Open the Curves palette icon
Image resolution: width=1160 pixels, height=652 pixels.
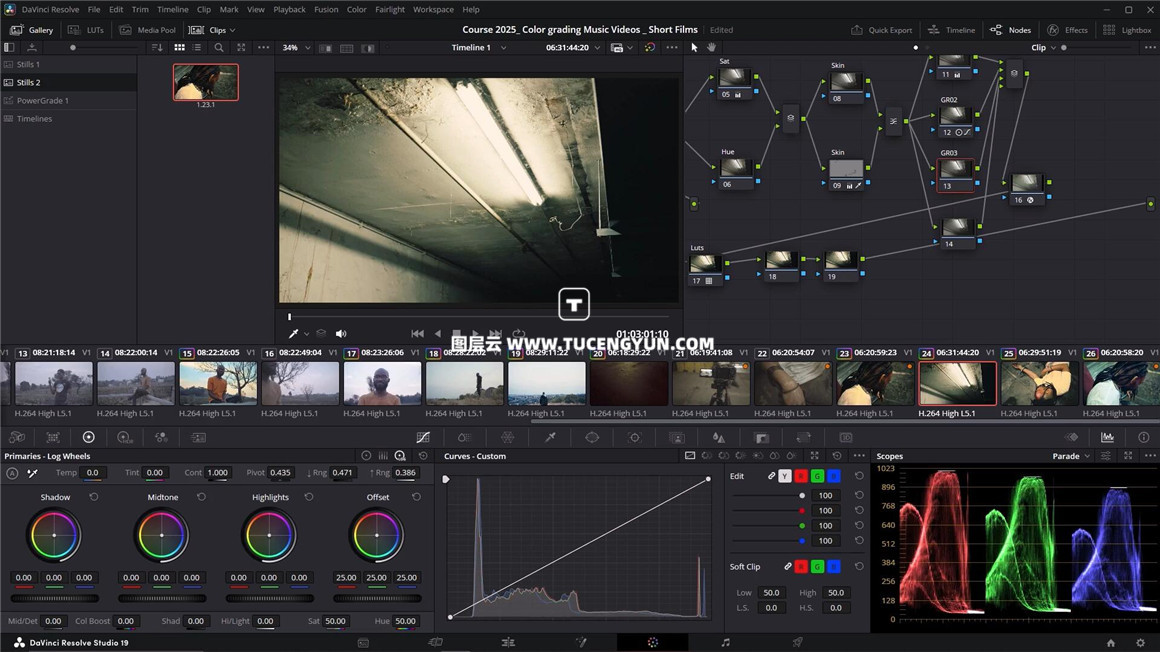(x=423, y=437)
